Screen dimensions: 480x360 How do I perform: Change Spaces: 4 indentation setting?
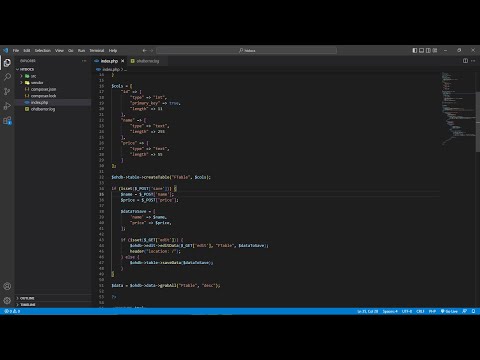click(x=390, y=311)
